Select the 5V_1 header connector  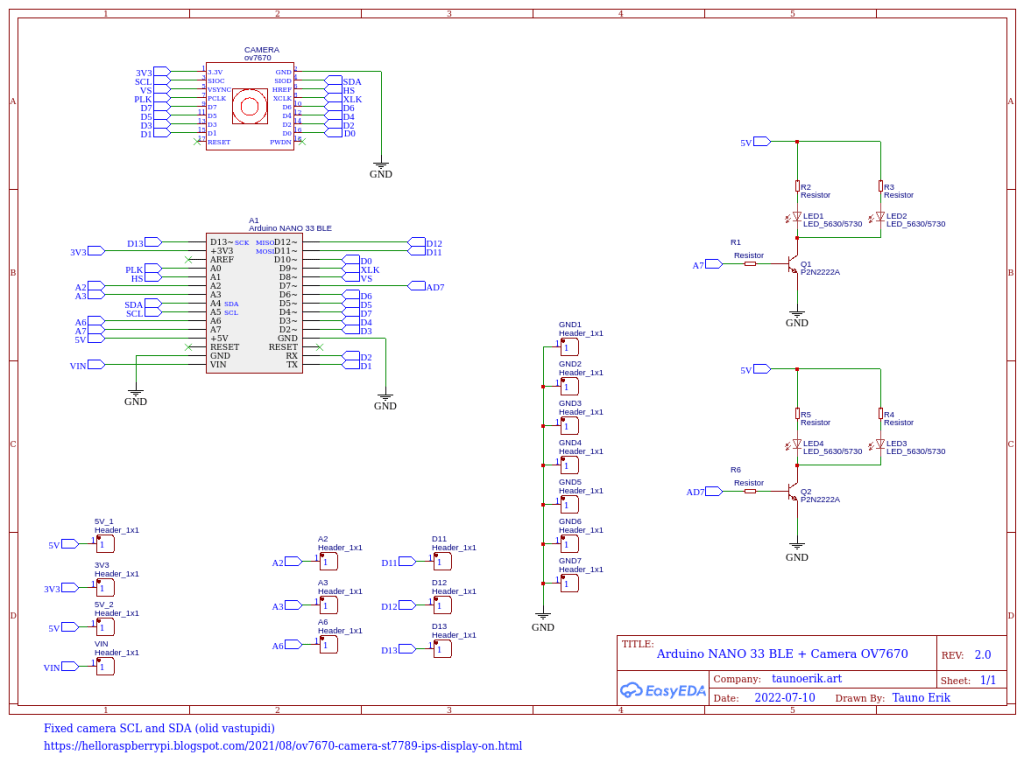pyautogui.click(x=105, y=544)
